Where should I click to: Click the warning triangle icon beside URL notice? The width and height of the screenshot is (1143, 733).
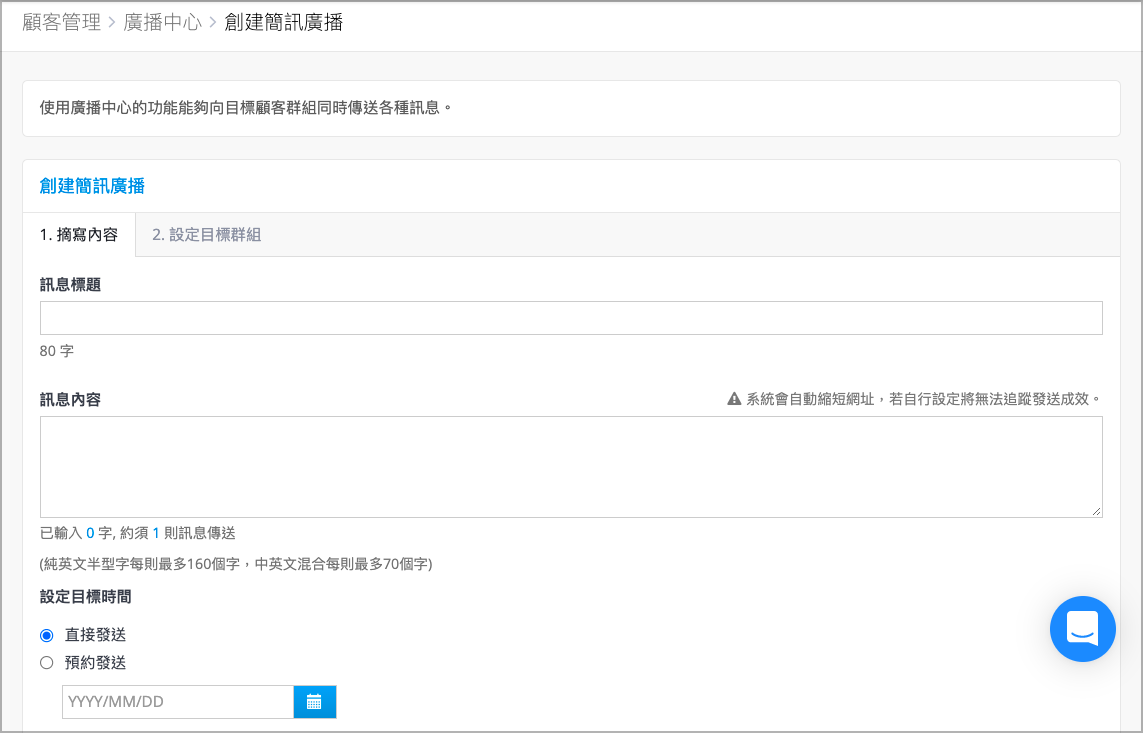[x=734, y=399]
